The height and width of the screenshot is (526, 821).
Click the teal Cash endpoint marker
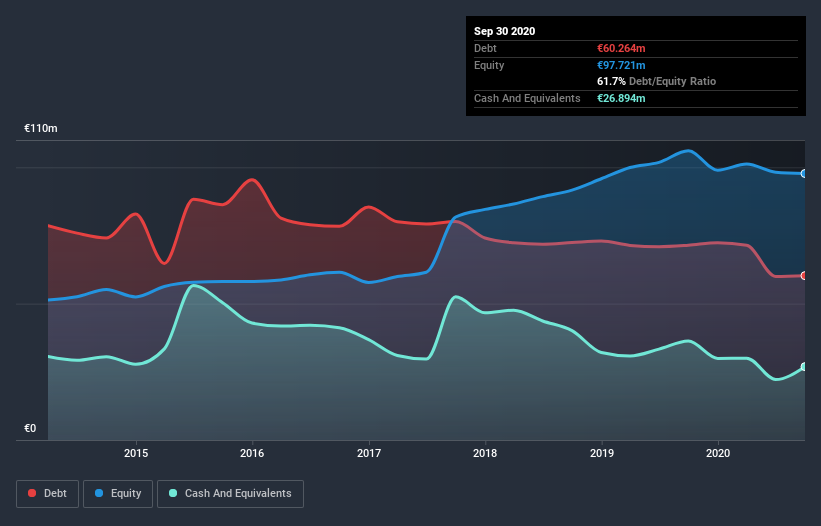(x=805, y=367)
